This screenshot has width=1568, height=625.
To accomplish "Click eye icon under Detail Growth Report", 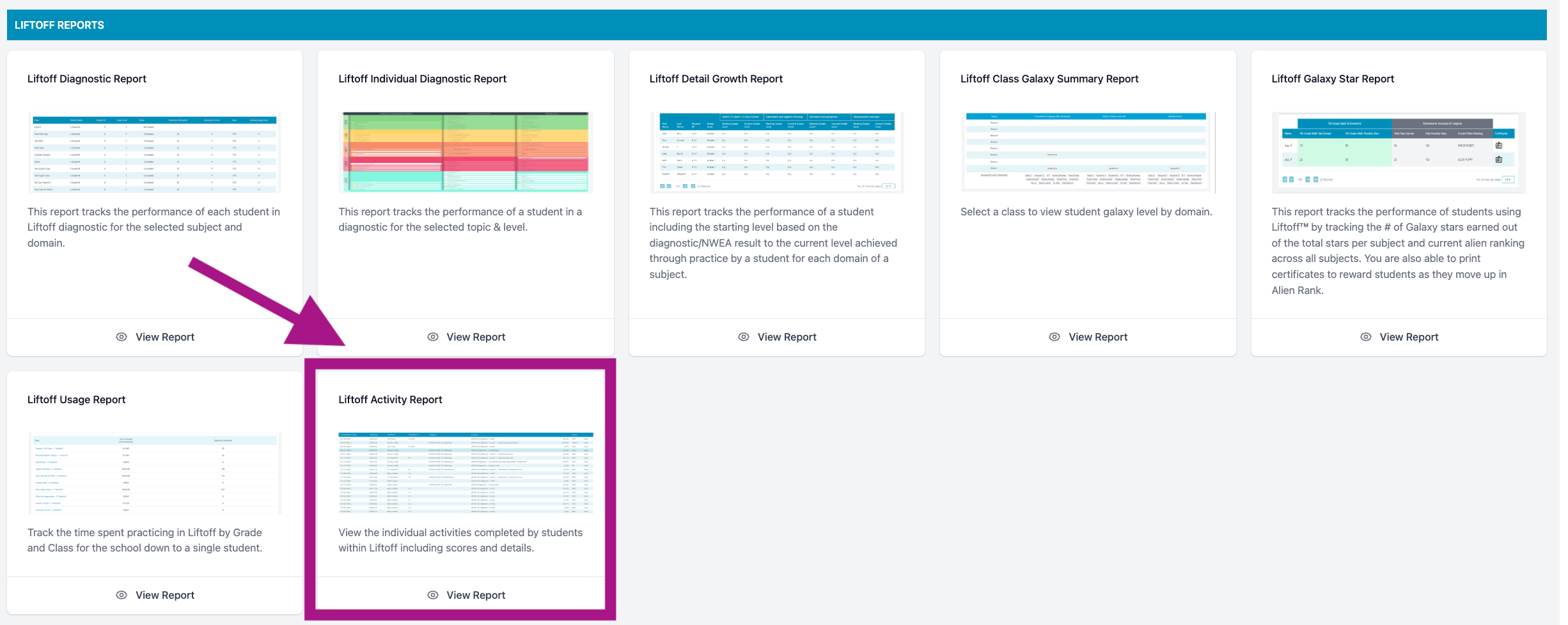I will point(744,337).
